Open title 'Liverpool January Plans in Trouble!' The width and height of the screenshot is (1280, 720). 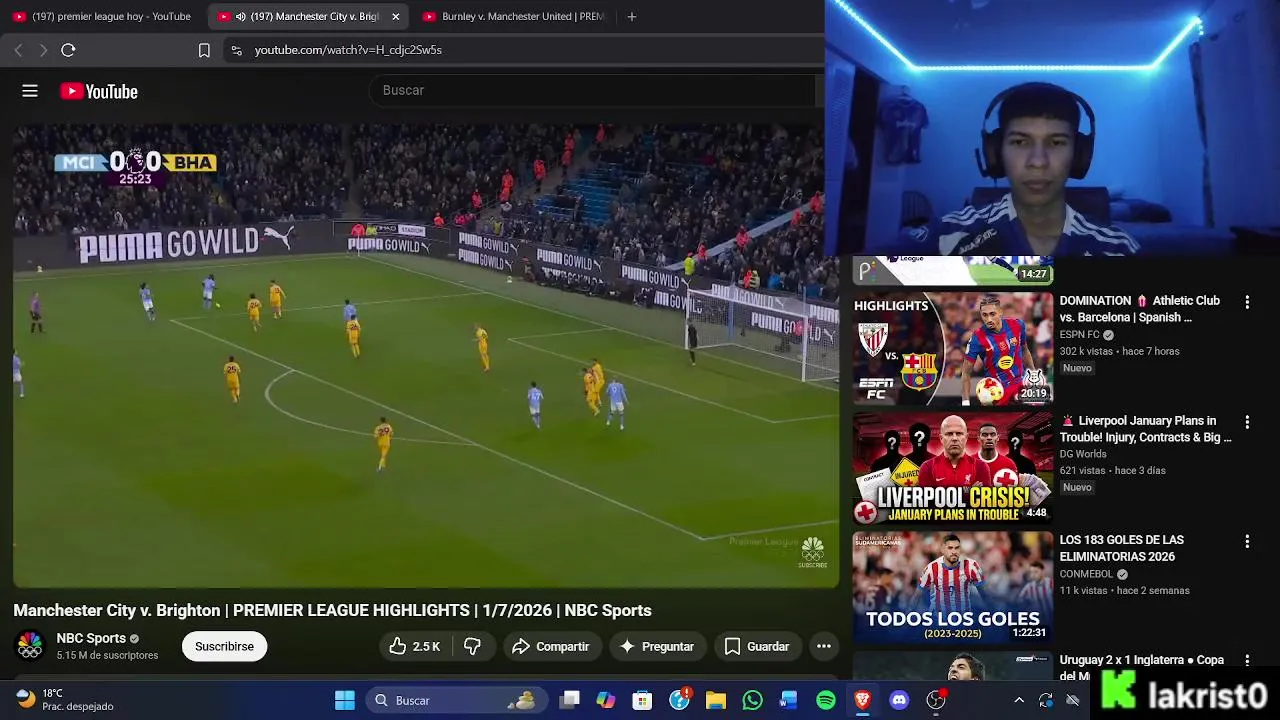1145,429
